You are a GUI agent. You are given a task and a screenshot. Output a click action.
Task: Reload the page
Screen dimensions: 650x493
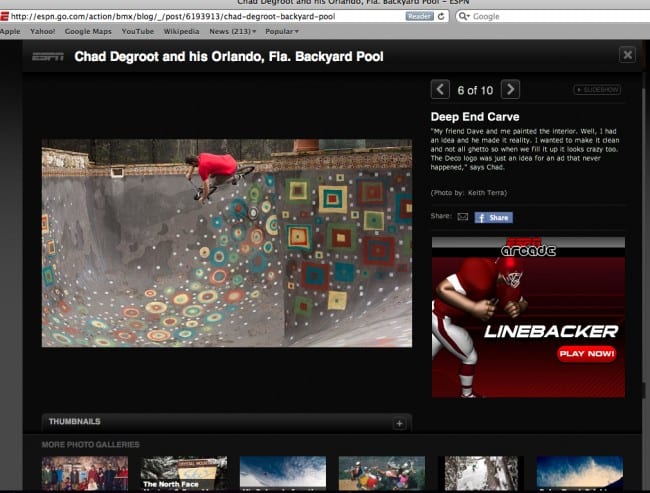pyautogui.click(x=441, y=16)
